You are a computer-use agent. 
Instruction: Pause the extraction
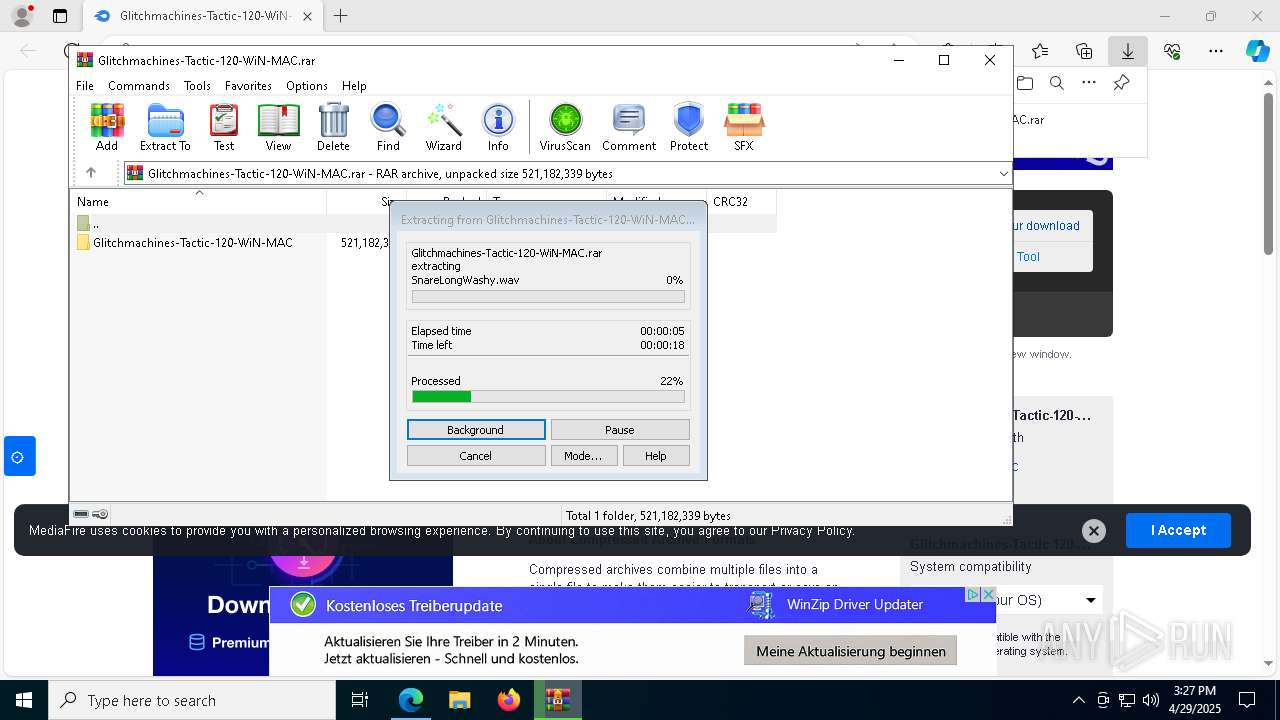point(620,429)
